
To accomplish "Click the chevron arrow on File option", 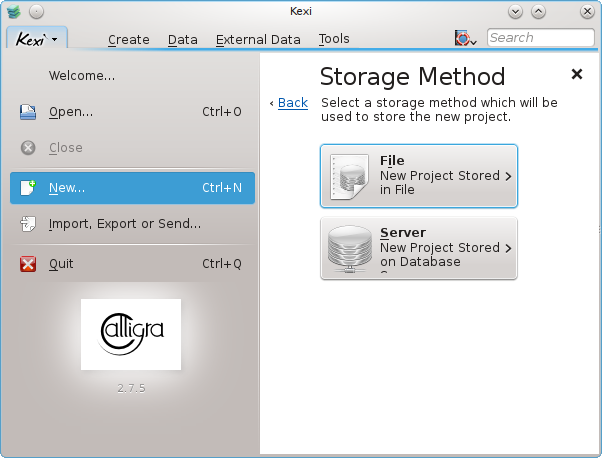I will point(508,176).
